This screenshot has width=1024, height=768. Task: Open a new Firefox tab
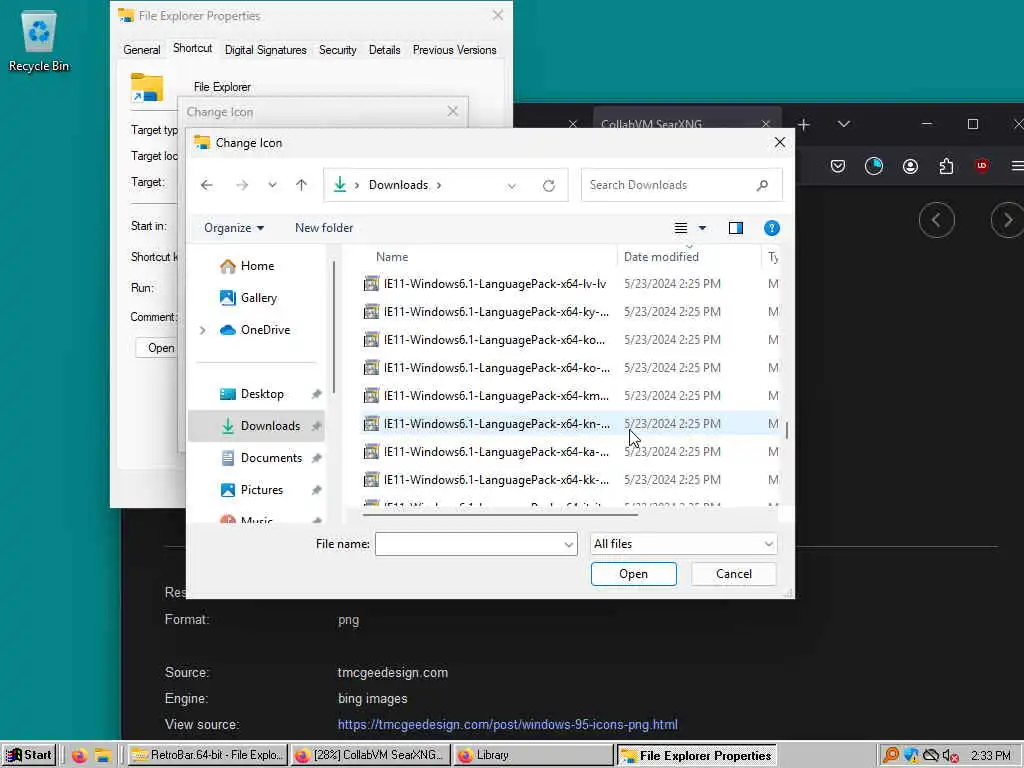point(804,124)
